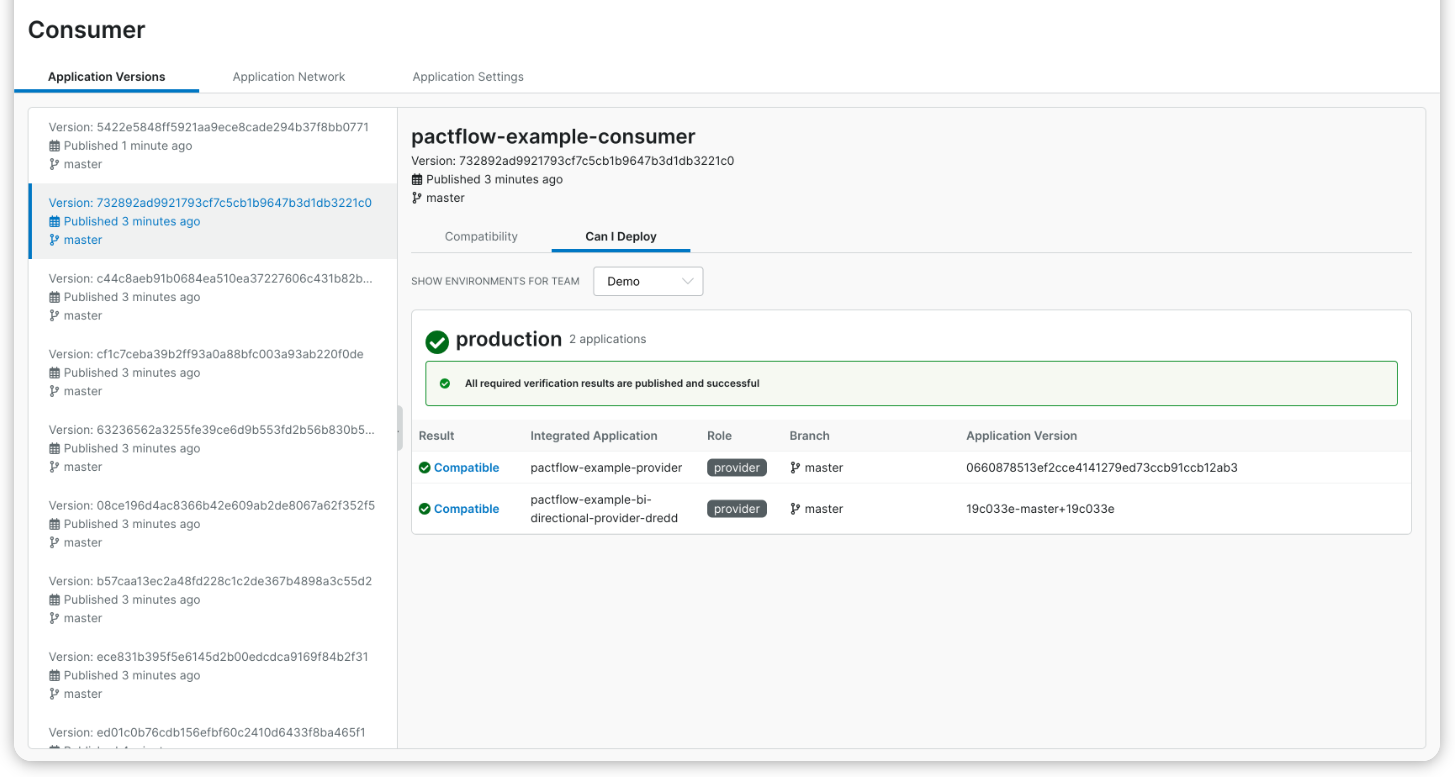This screenshot has height=777, width=1455.
Task: Switch to the Application Network tab
Action: click(289, 77)
